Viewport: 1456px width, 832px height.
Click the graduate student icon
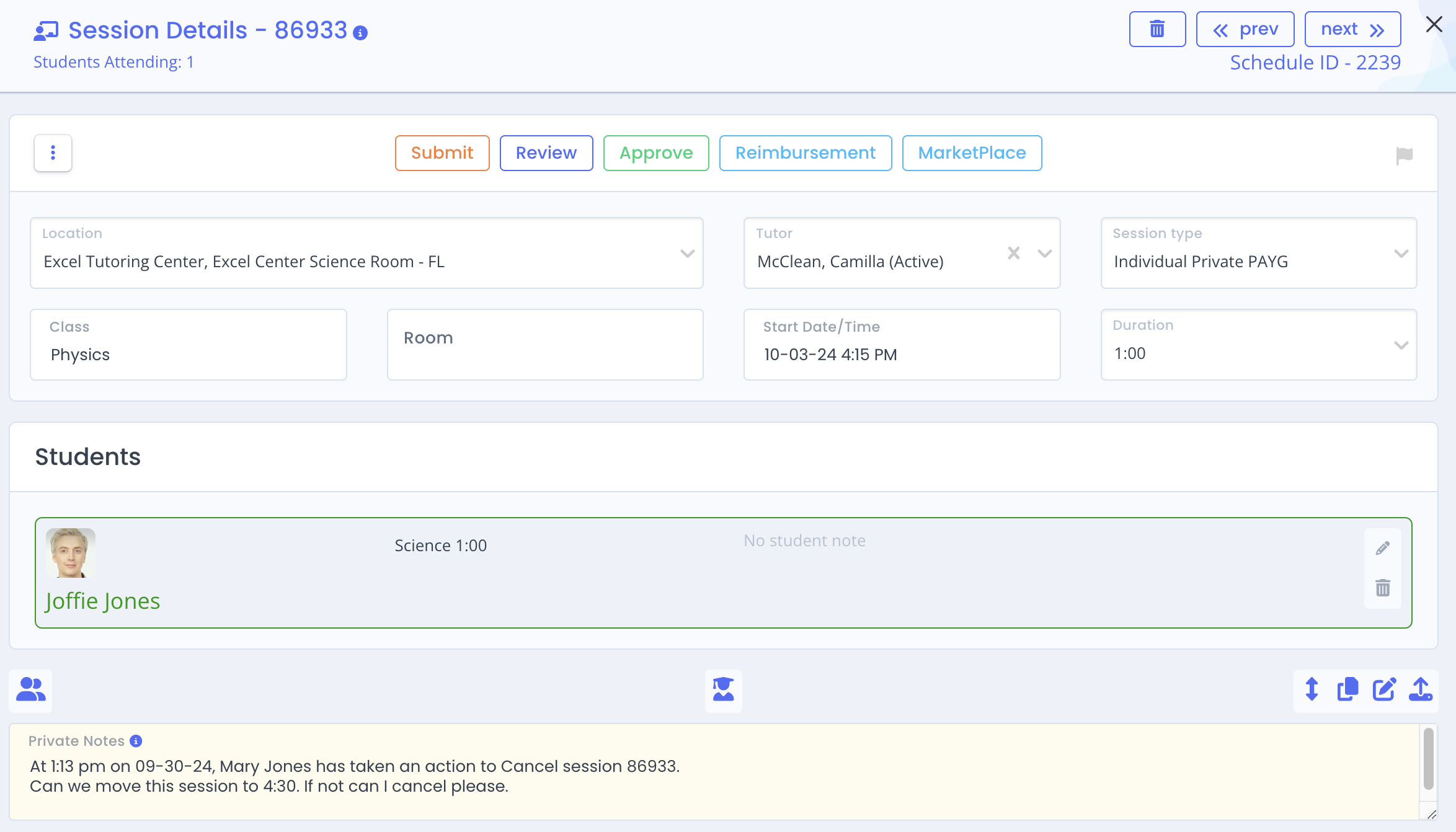tap(723, 690)
